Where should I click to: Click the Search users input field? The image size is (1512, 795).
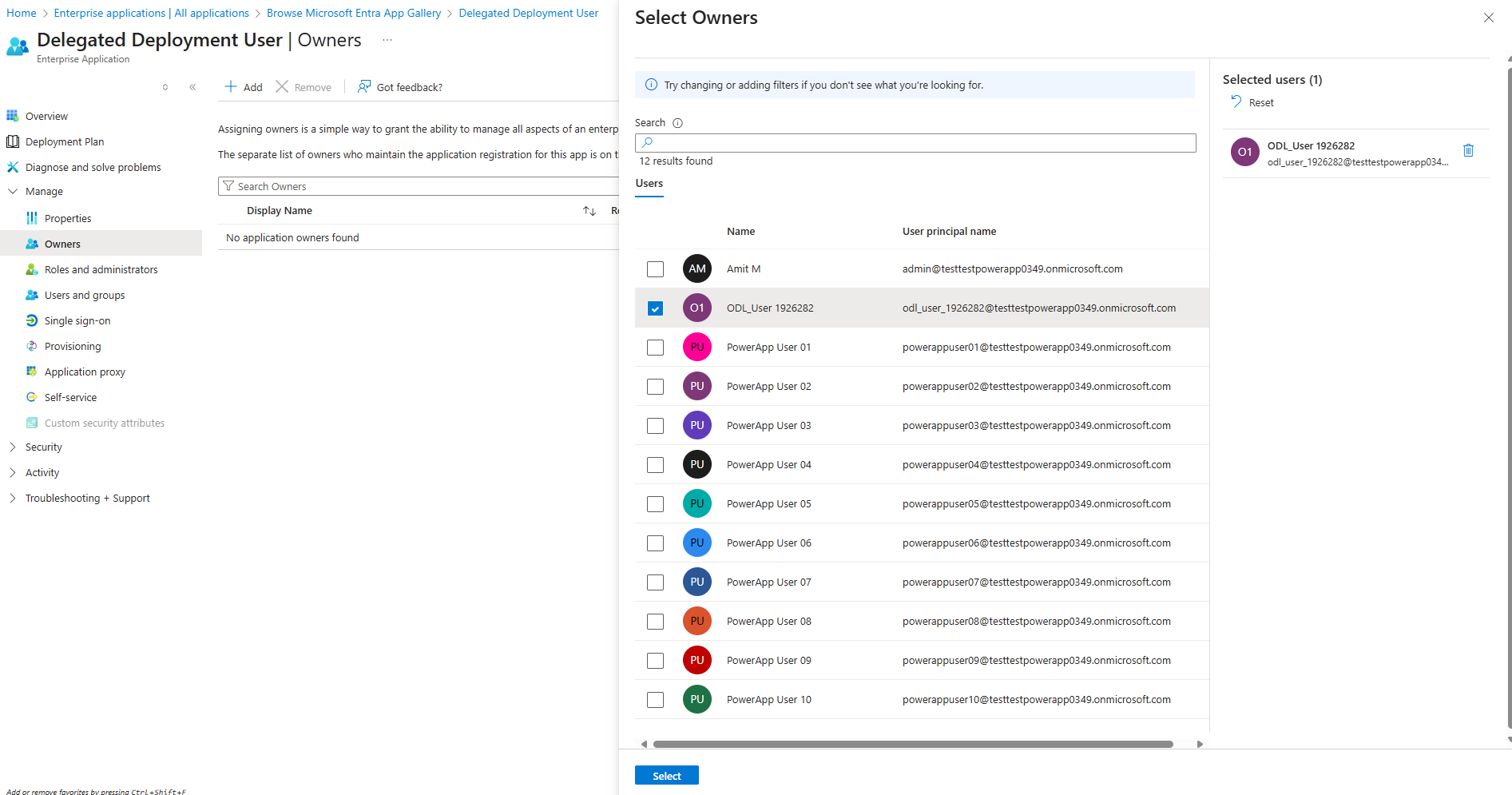(915, 143)
